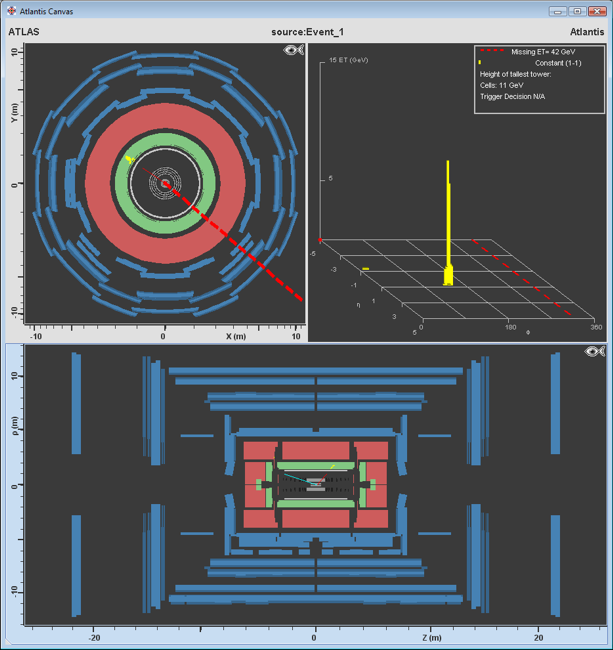Click the ATLAS label at top left
Image resolution: width=613 pixels, height=650 pixels.
click(x=23, y=32)
